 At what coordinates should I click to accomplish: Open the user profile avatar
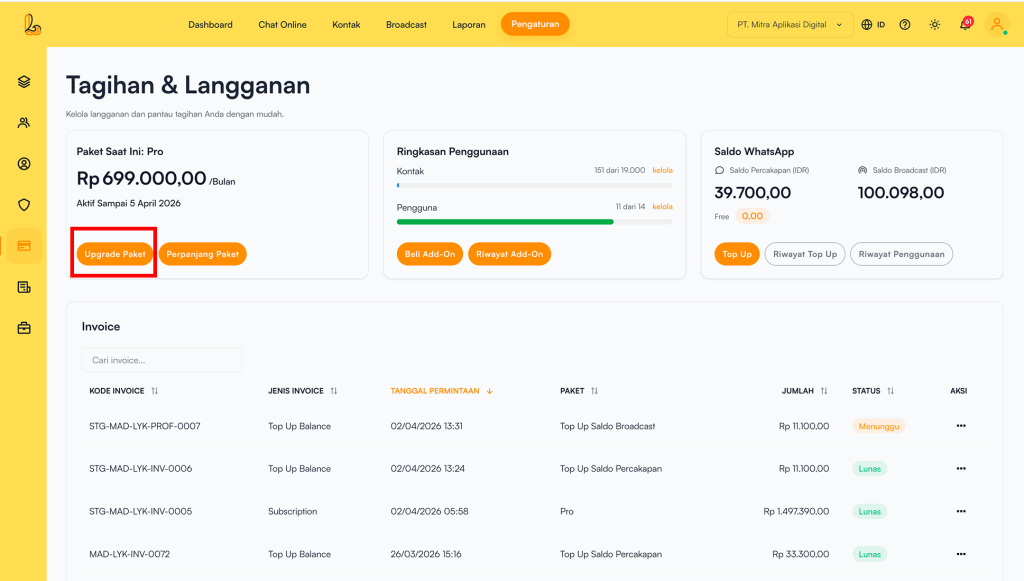point(997,25)
